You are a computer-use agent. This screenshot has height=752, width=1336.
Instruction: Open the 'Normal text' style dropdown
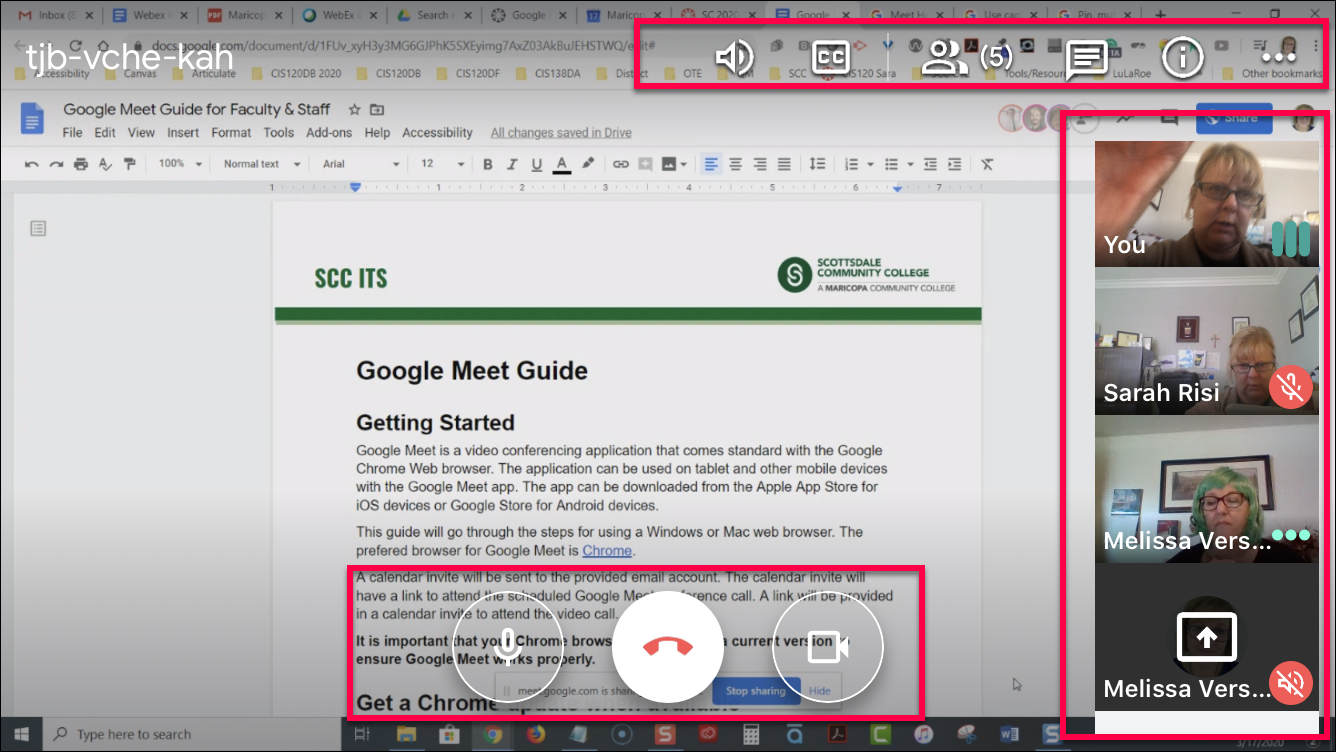pos(261,164)
